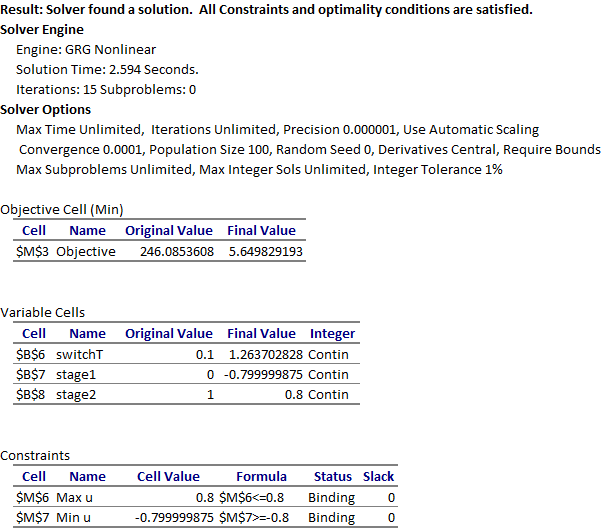This screenshot has width=606, height=530.
Task: Select the 'Iterations: 15 Subproblems: 0' line
Action: 106,90
